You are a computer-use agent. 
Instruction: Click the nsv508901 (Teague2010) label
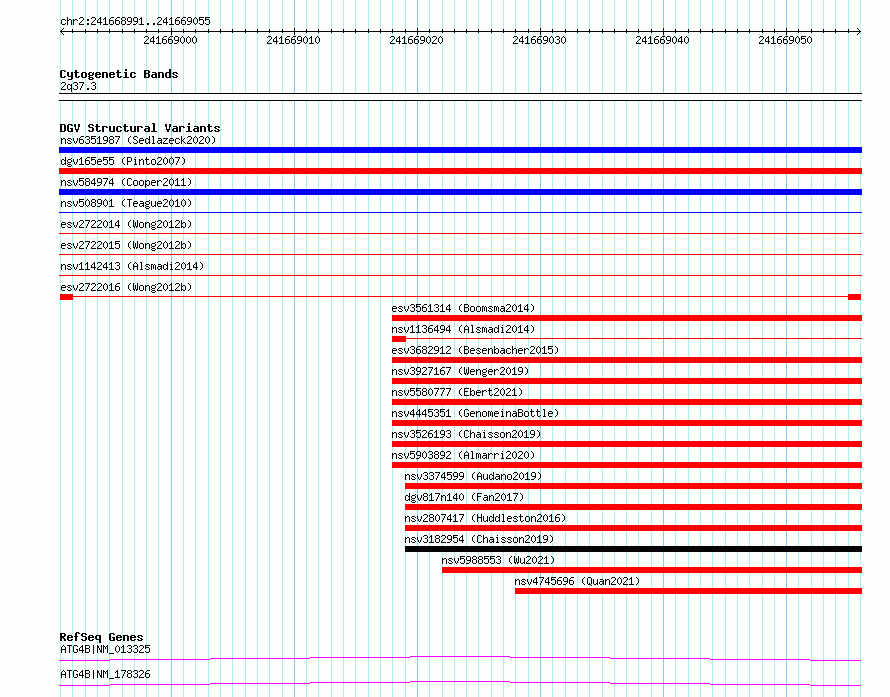tap(126, 203)
